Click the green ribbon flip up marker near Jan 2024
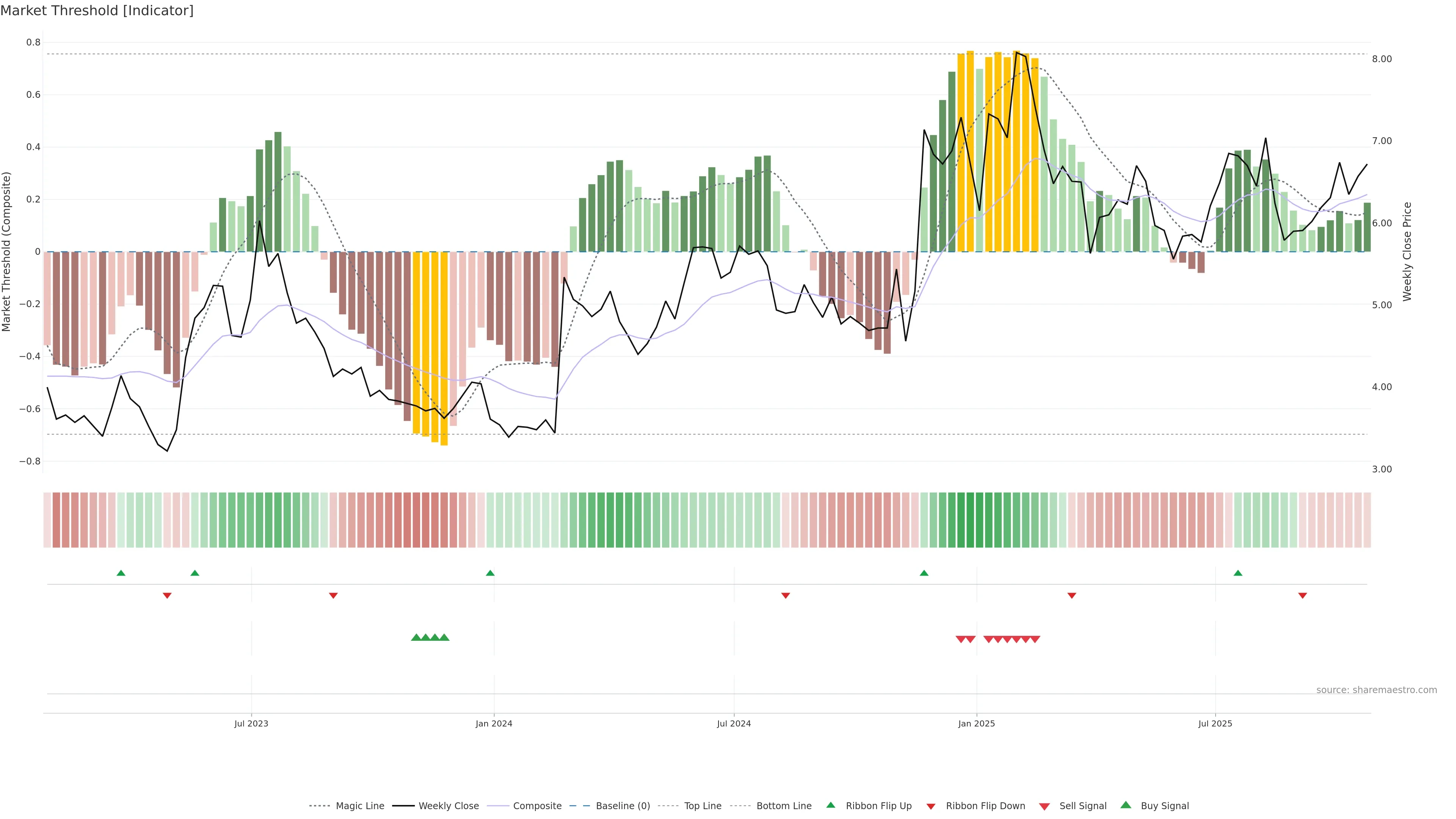The height and width of the screenshot is (819, 1456). pos(490,573)
